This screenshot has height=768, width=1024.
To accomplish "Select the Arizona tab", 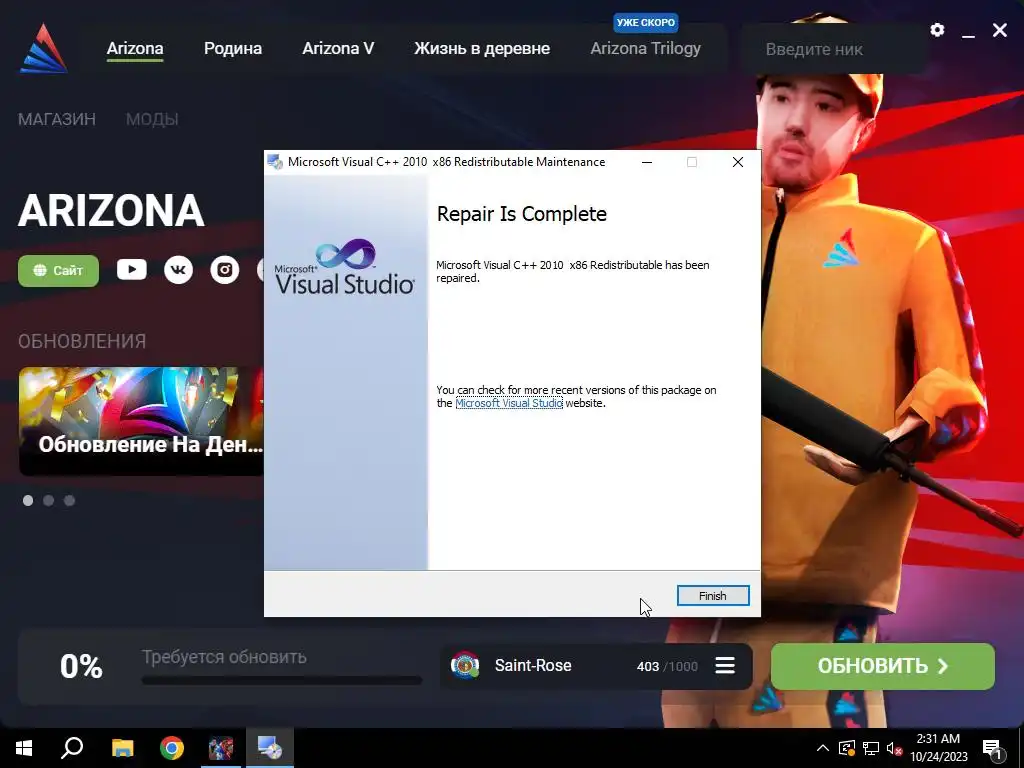I will click(135, 48).
